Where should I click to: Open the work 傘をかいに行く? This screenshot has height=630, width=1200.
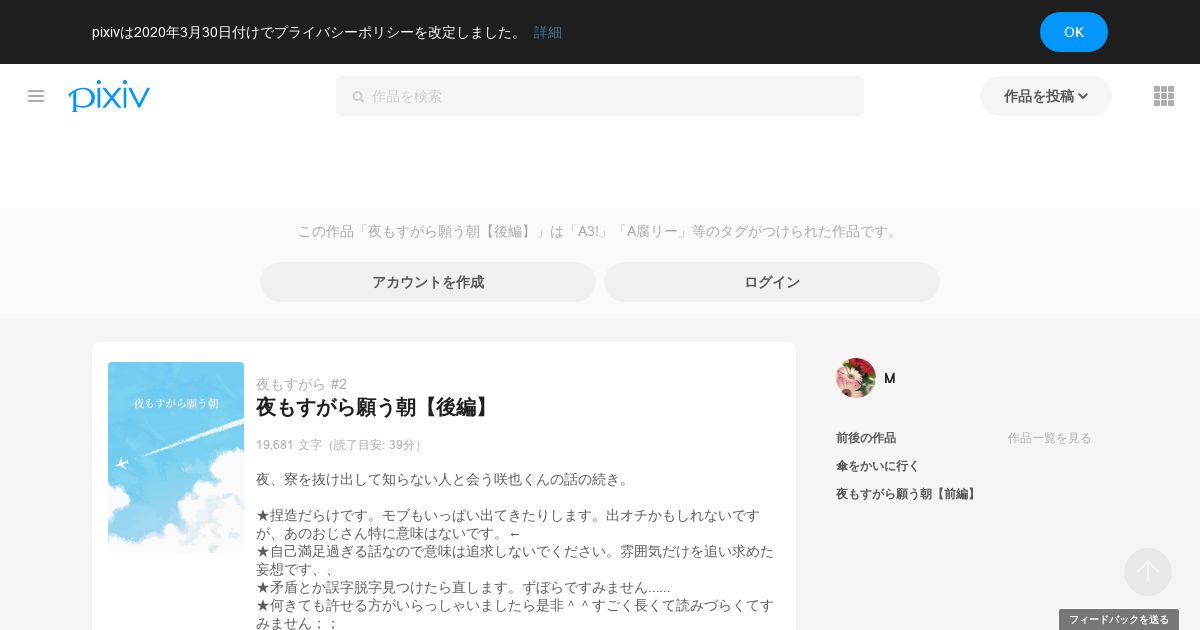(878, 466)
